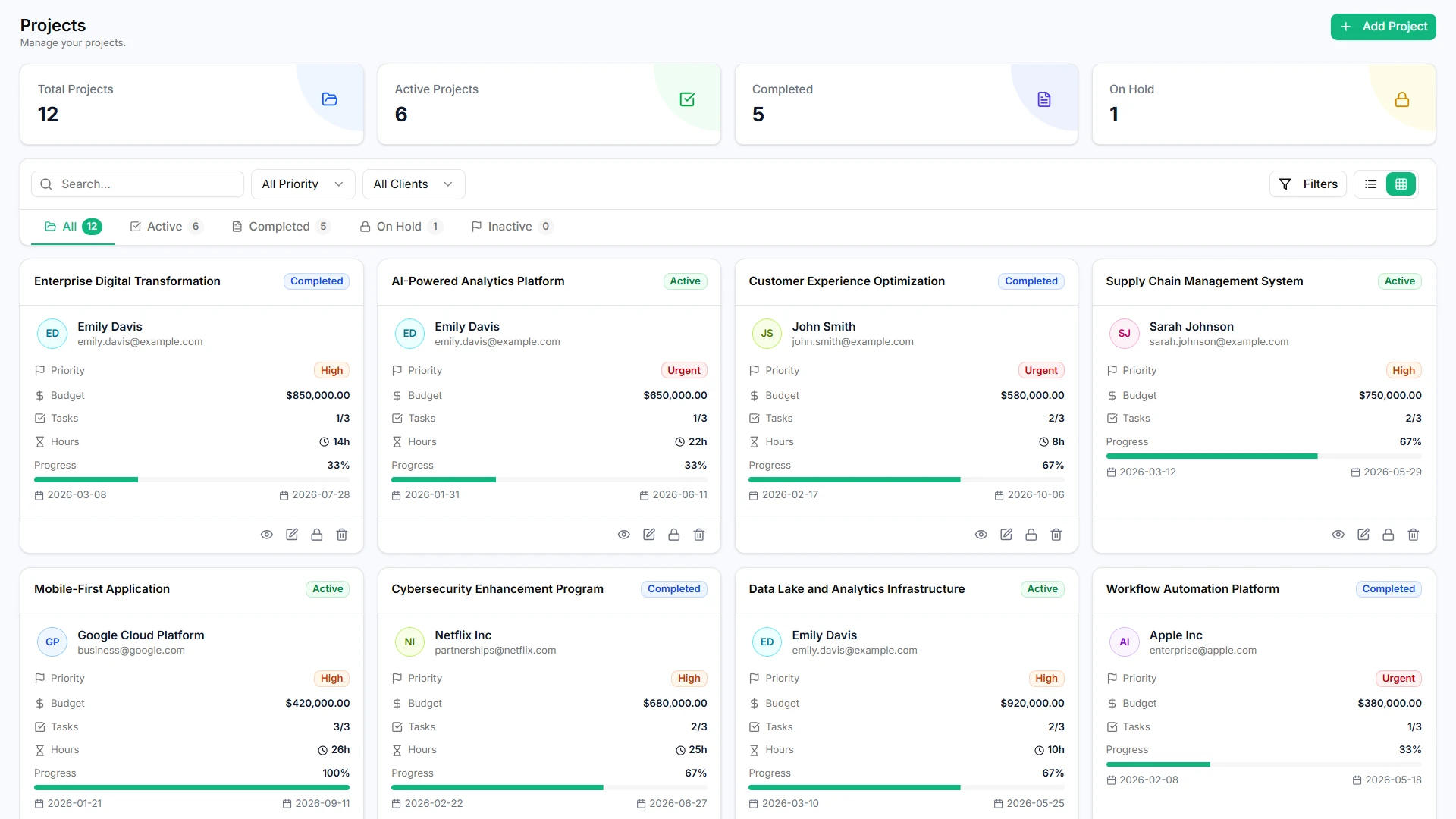This screenshot has width=1456, height=819.
Task: Edit the Supply Chain Management System project
Action: (x=1363, y=535)
